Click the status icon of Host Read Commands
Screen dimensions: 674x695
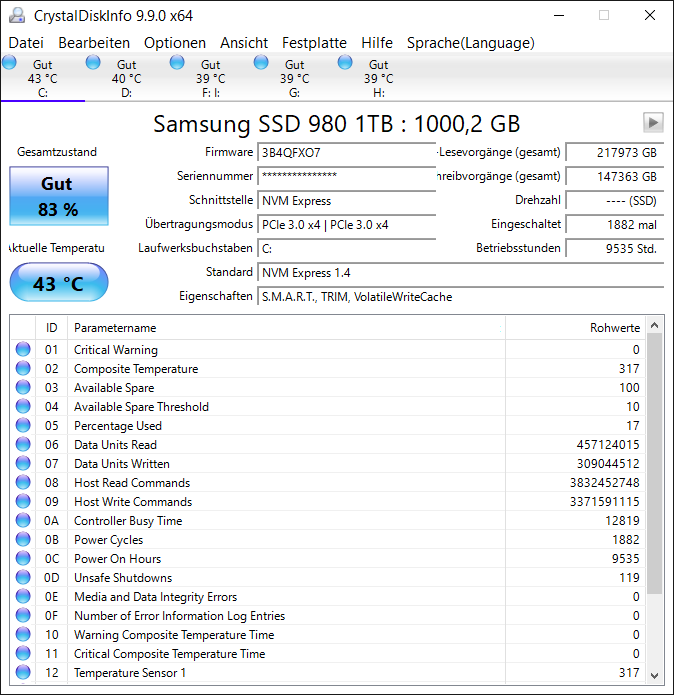tap(23, 482)
